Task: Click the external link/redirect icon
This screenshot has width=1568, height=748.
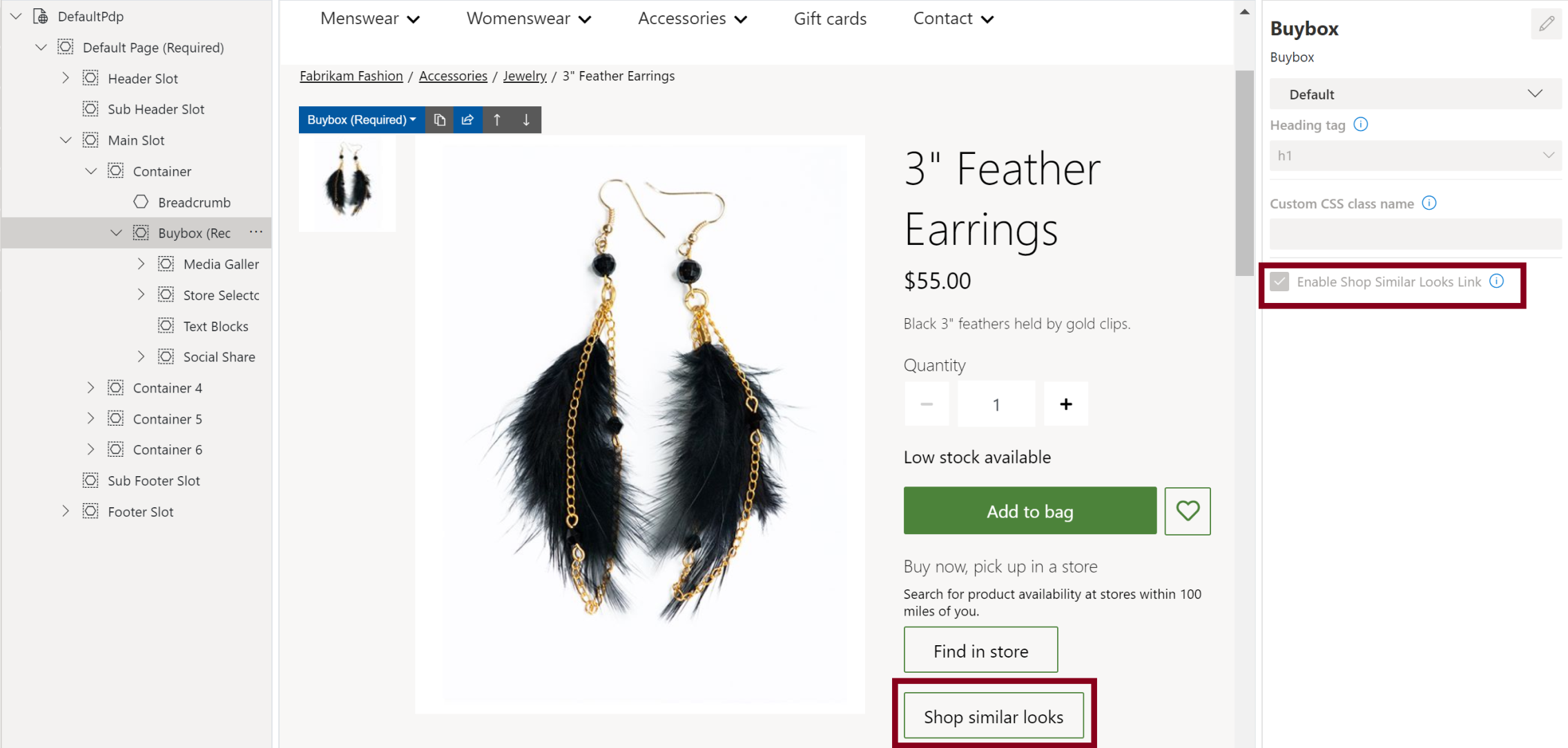Action: [467, 119]
